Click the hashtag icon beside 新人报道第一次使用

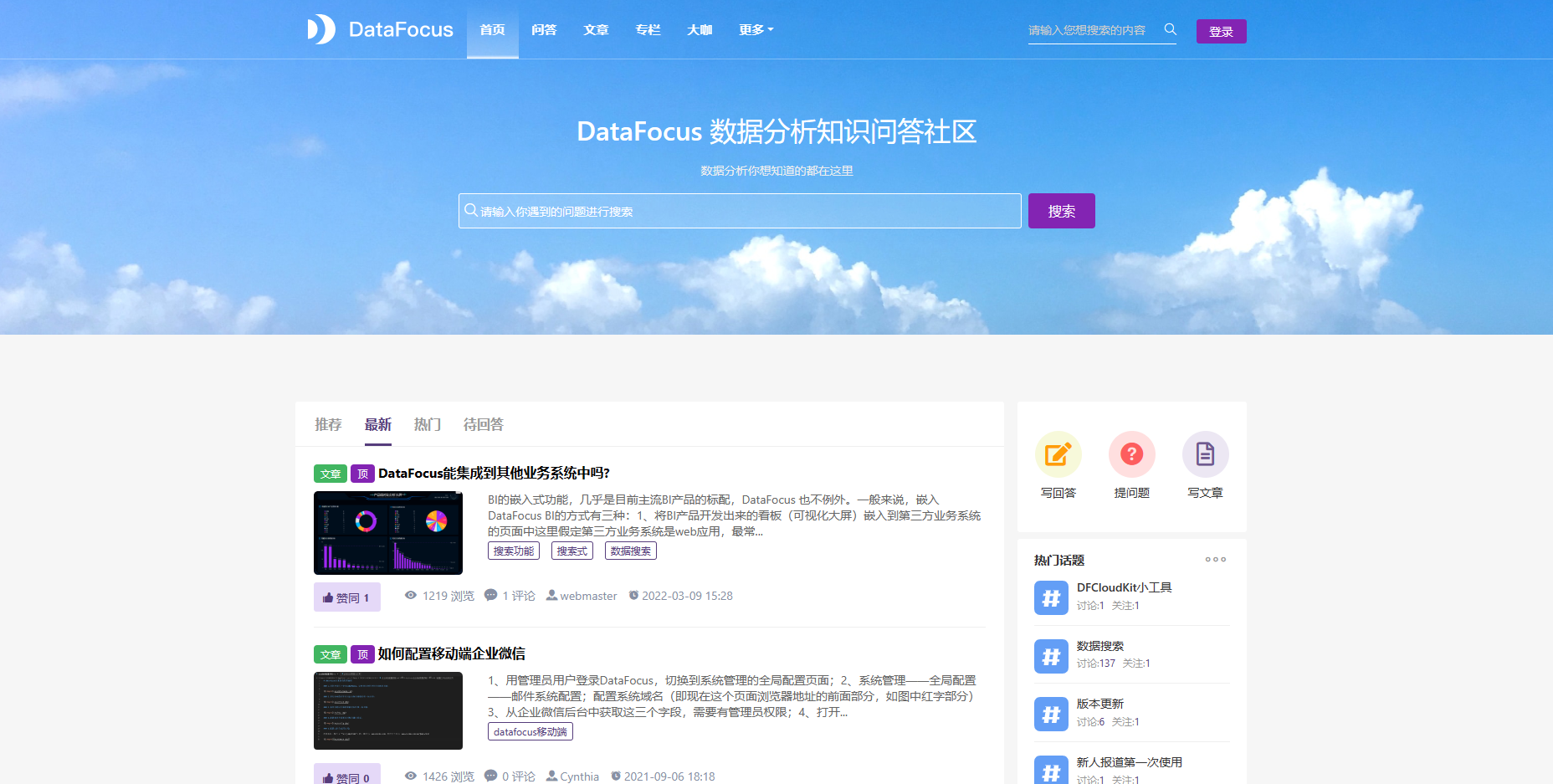[x=1051, y=771]
